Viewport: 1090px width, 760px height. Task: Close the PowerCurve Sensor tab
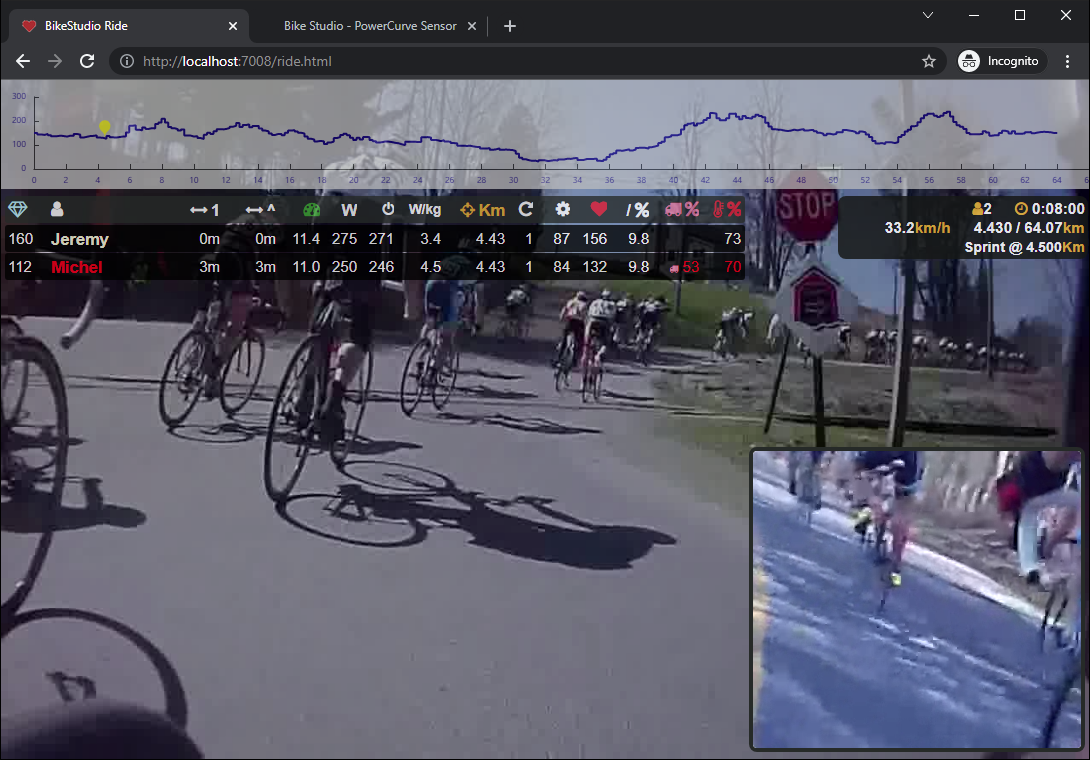click(x=472, y=26)
